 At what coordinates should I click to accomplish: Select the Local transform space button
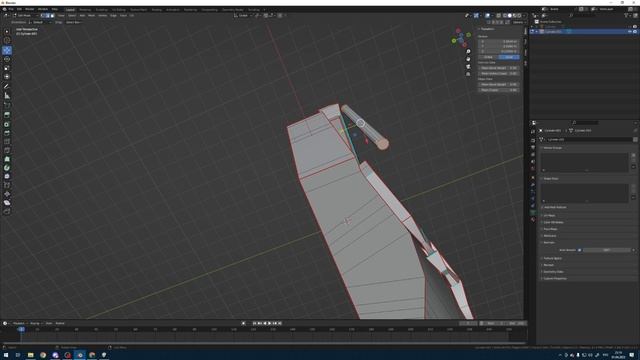509,57
